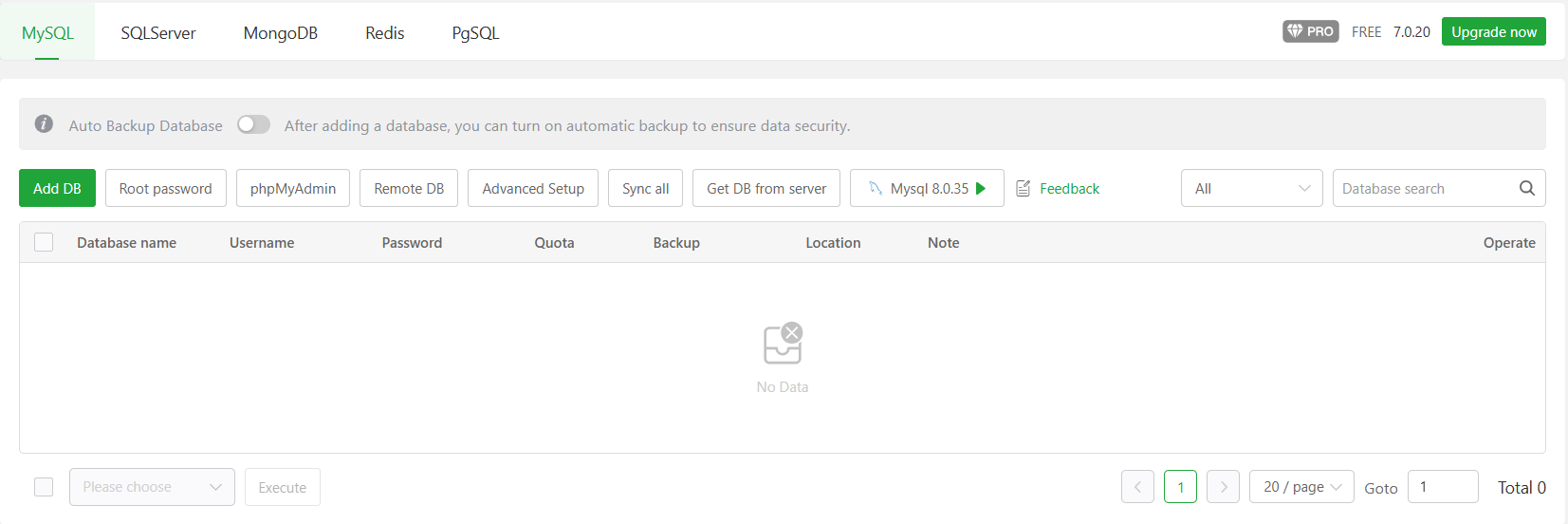Switch to the MongoDB tab
Image resolution: width=1568 pixels, height=524 pixels.
click(280, 33)
